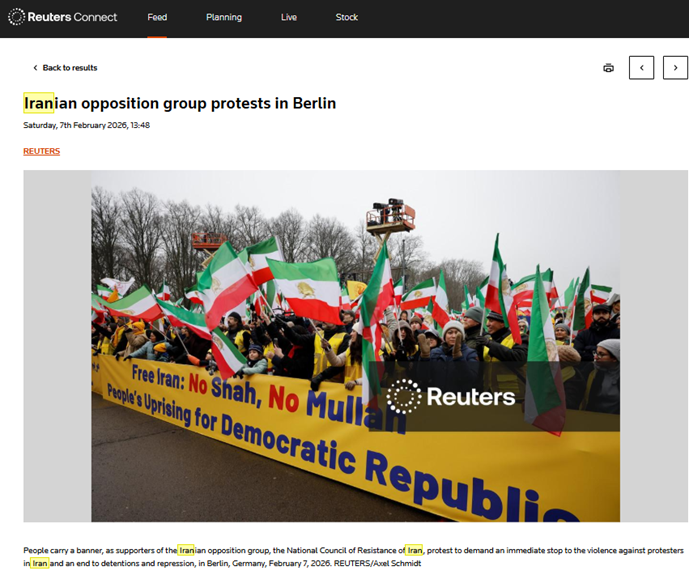Click highlighted Iran after "Resistance of" in caption
This screenshot has height=575, width=690.
(x=414, y=550)
